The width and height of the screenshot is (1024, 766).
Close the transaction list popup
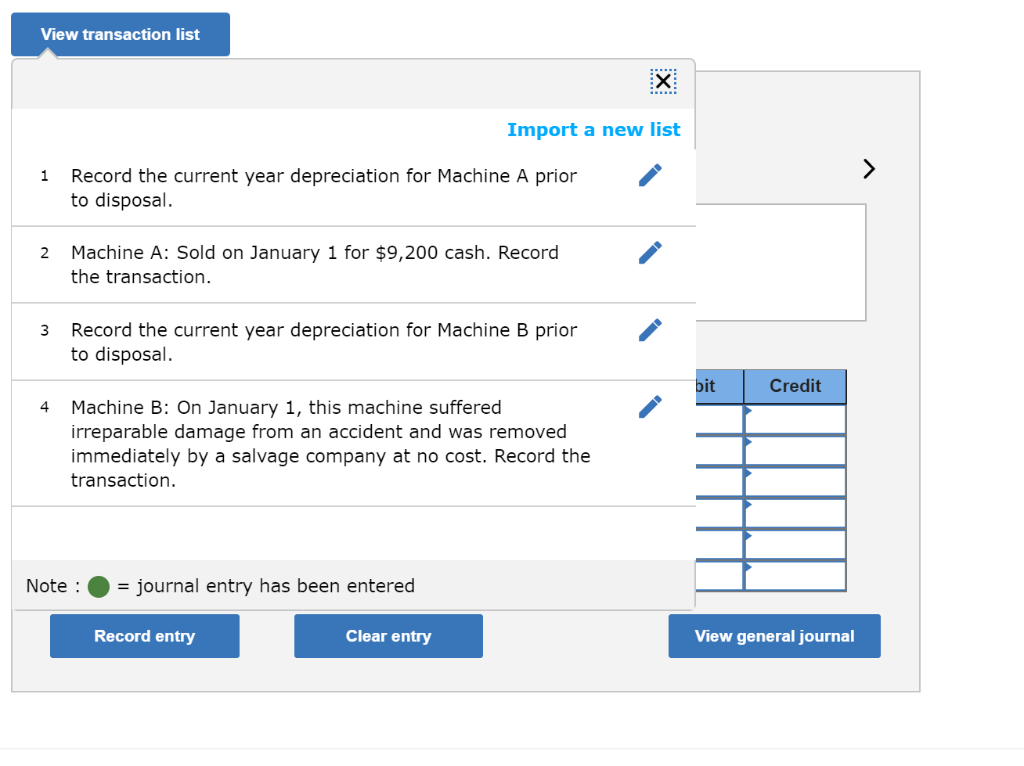click(x=663, y=81)
